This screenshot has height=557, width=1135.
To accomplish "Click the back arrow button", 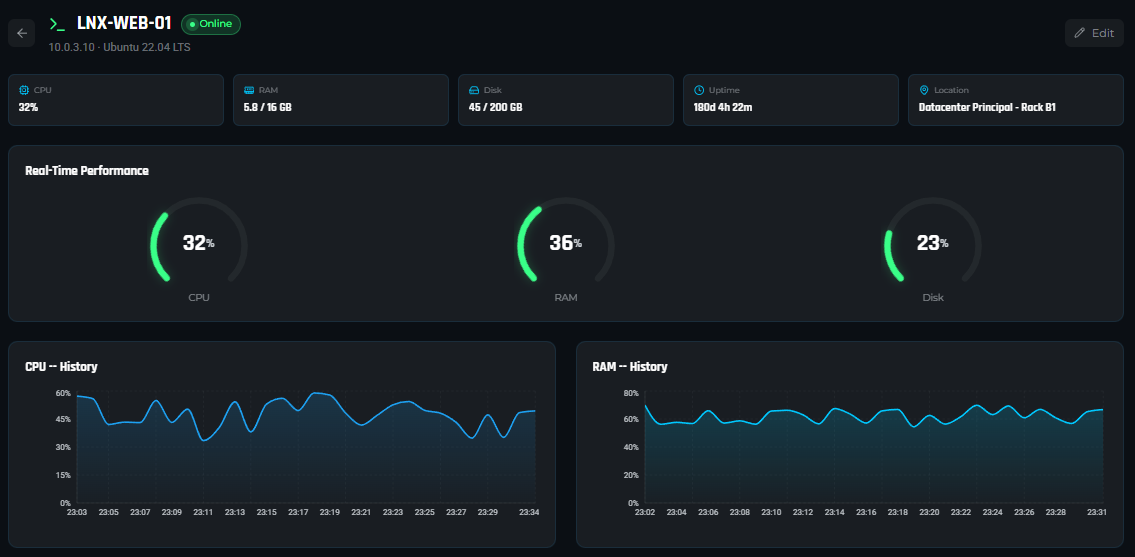I will pyautogui.click(x=22, y=33).
